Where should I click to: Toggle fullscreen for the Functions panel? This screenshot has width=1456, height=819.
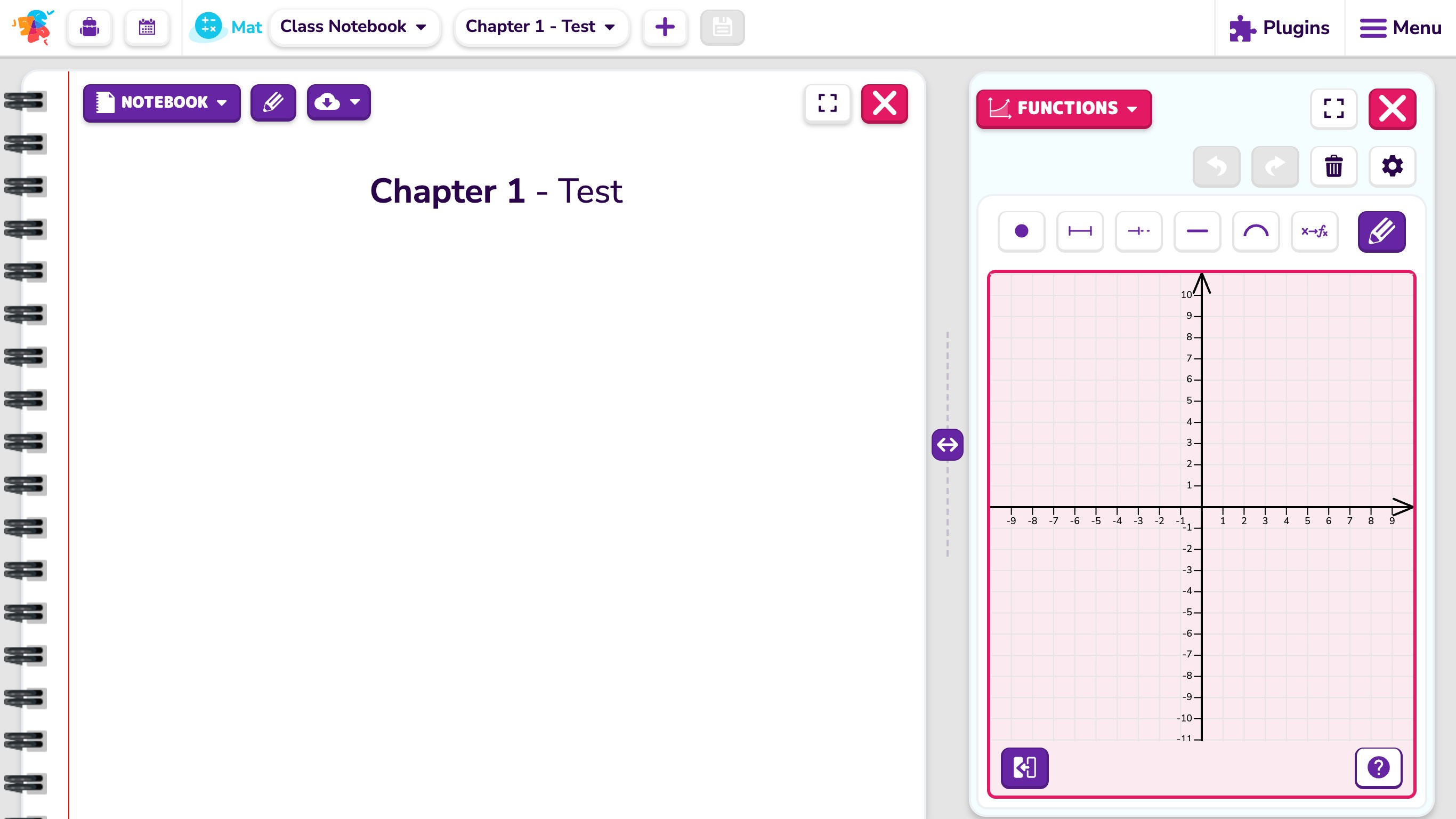pos(1333,108)
